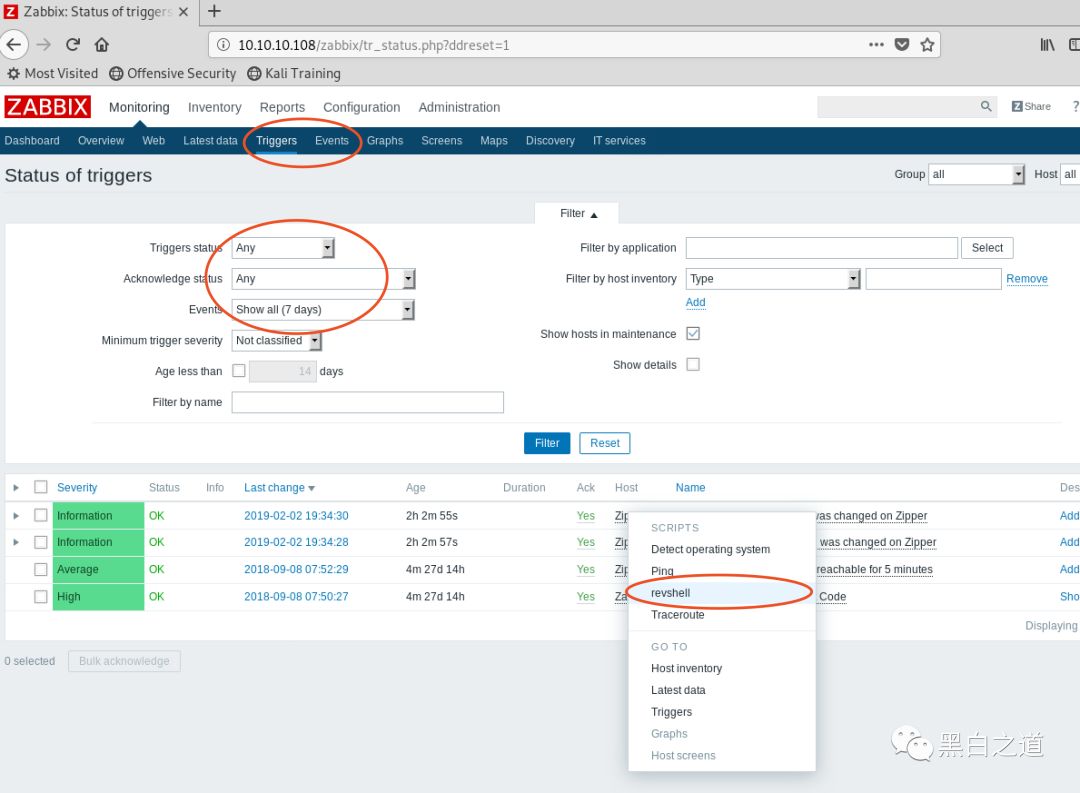Screen dimensions: 1080x793
Task: Click the Filter by name input field
Action: (367, 402)
